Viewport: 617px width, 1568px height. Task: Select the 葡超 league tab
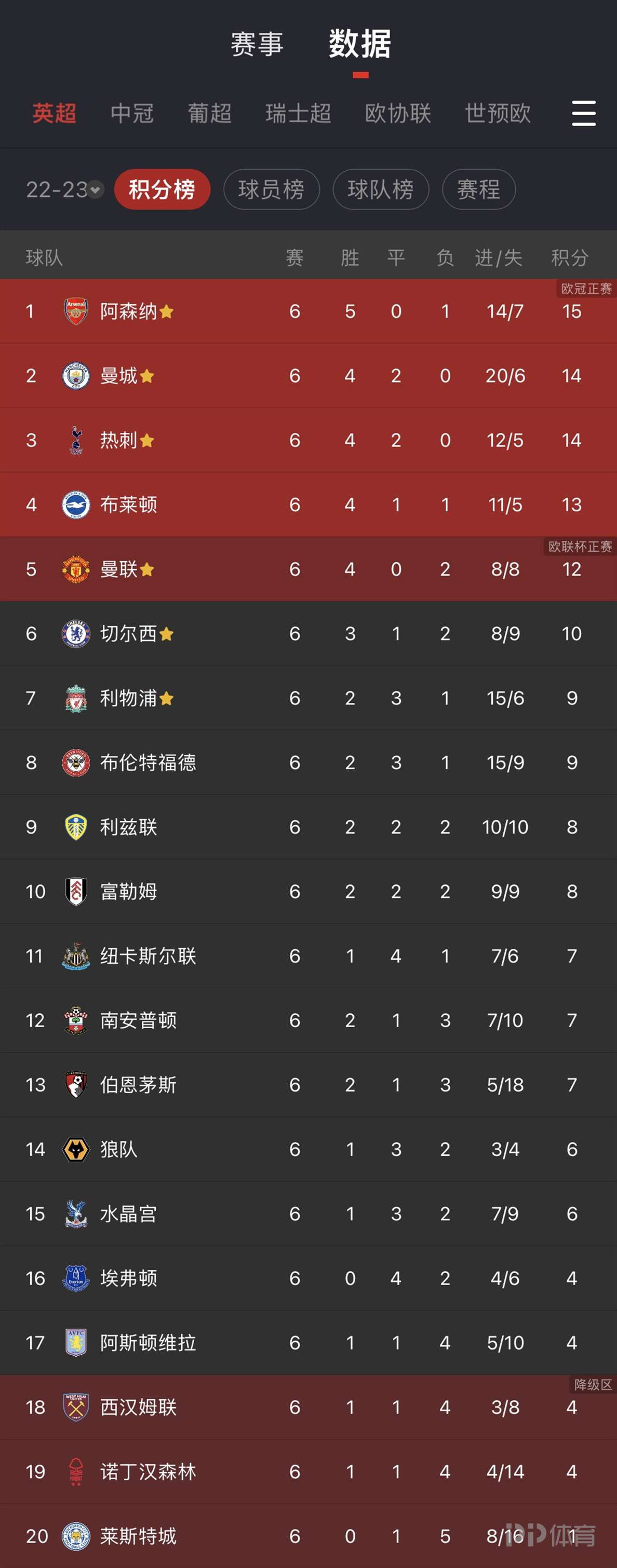click(x=209, y=113)
